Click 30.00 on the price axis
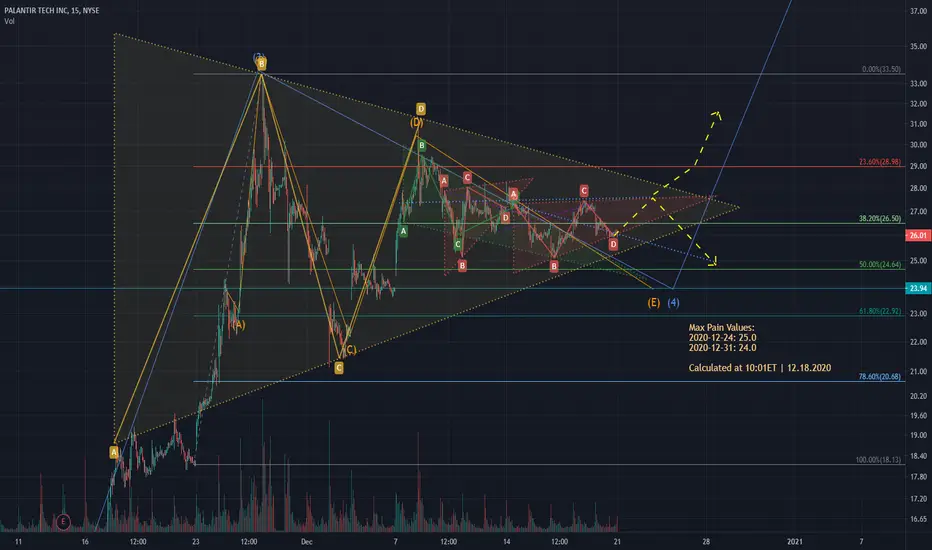 [x=918, y=145]
